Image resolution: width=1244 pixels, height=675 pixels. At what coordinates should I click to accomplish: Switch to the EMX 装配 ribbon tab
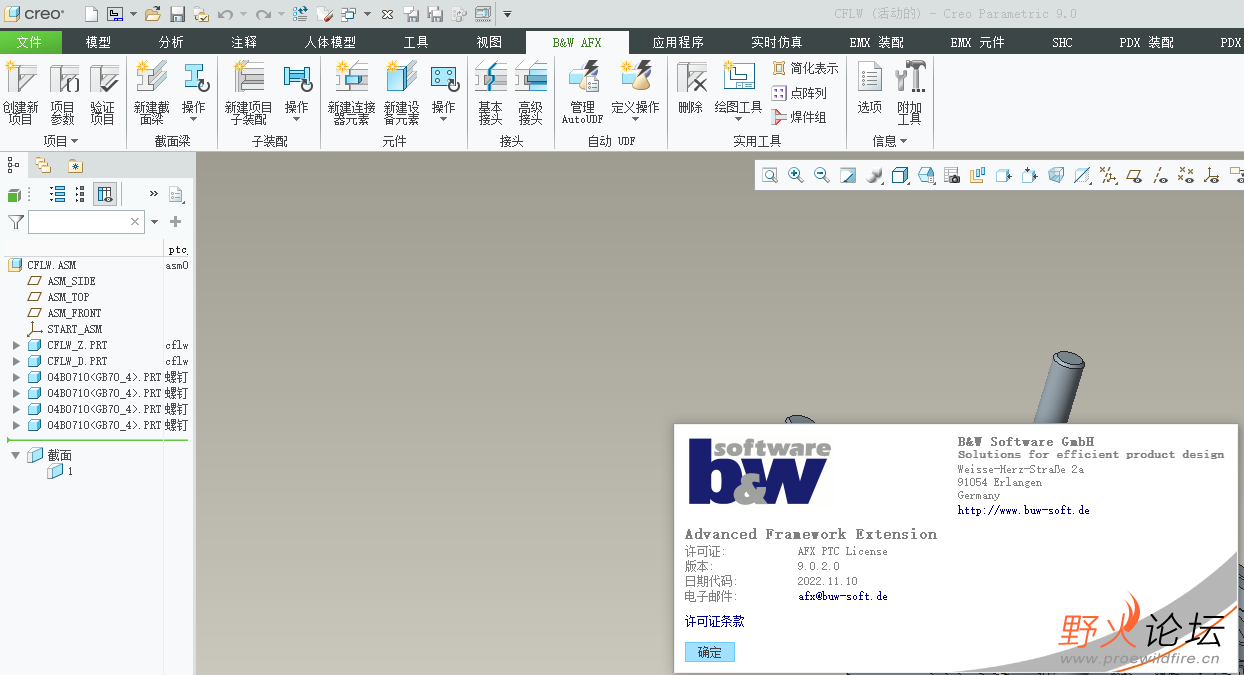(876, 42)
